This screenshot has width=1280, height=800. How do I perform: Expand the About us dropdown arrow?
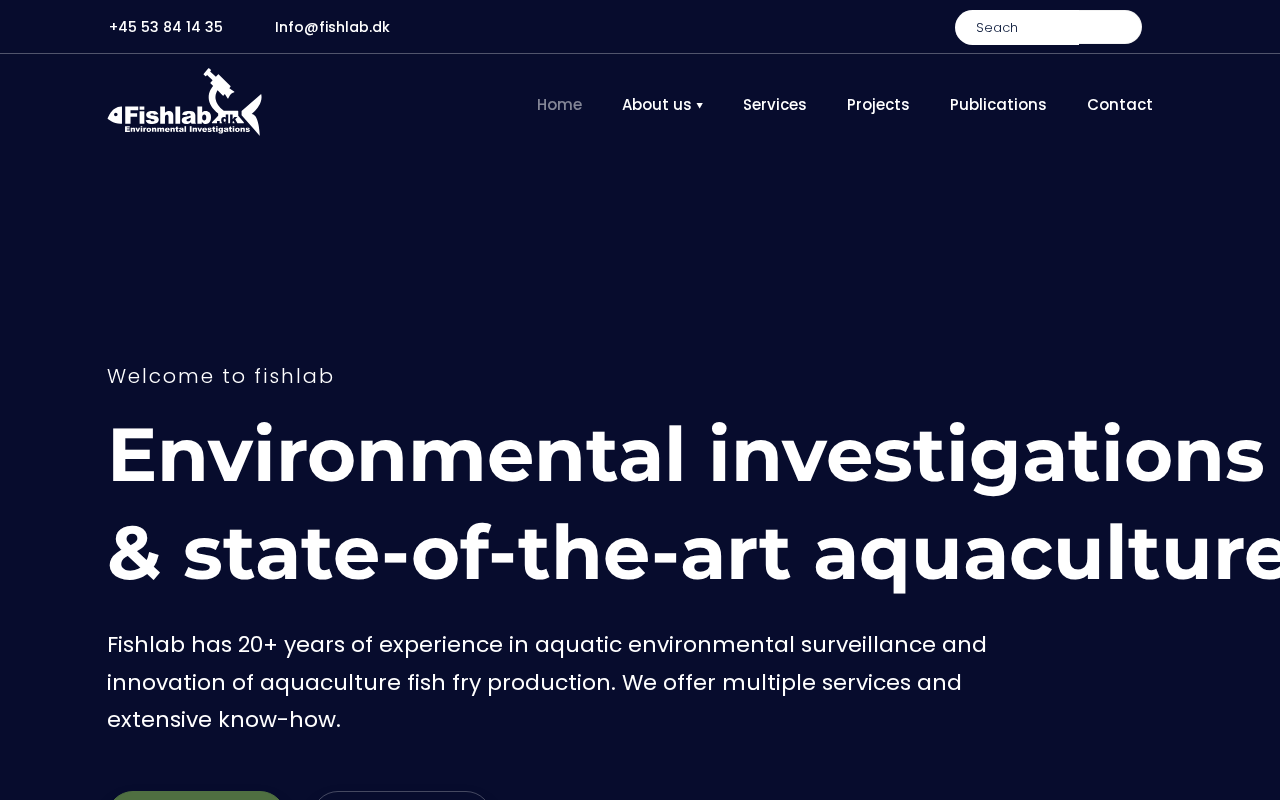coord(700,106)
